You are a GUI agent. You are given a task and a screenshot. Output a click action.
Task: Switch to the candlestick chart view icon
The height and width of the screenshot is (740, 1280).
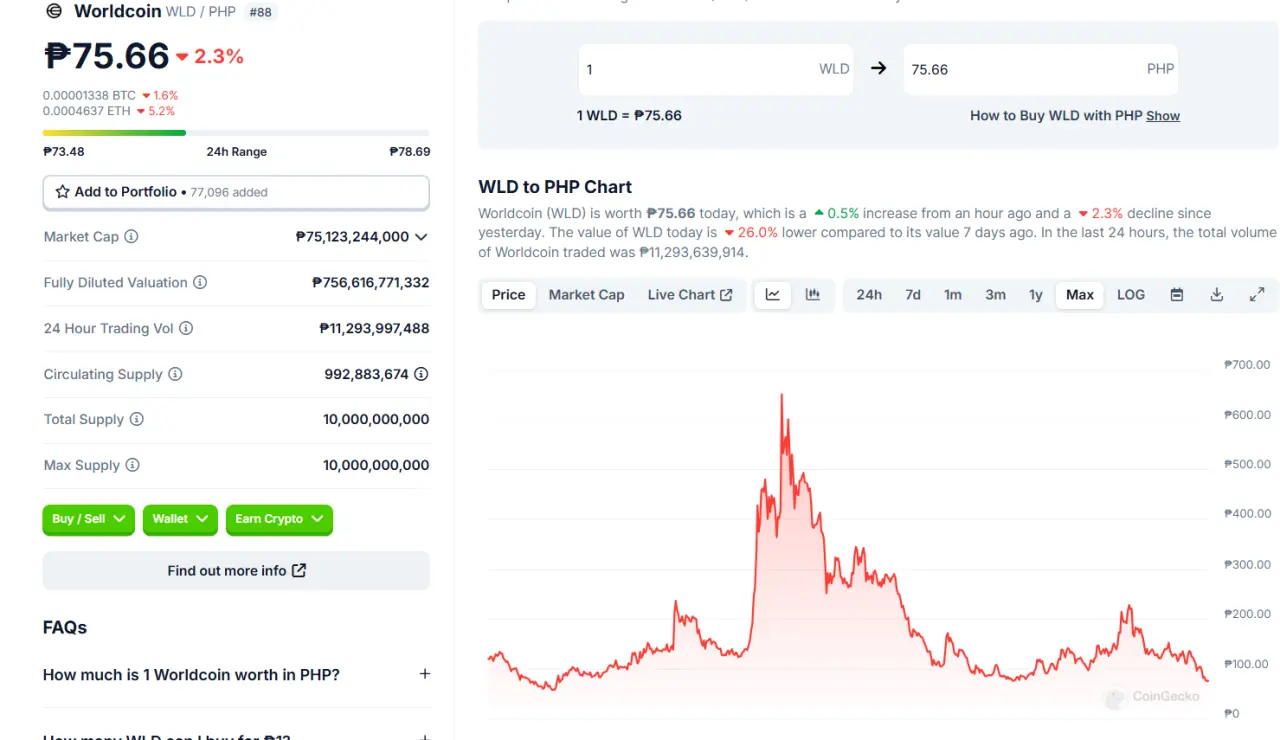pyautogui.click(x=813, y=295)
